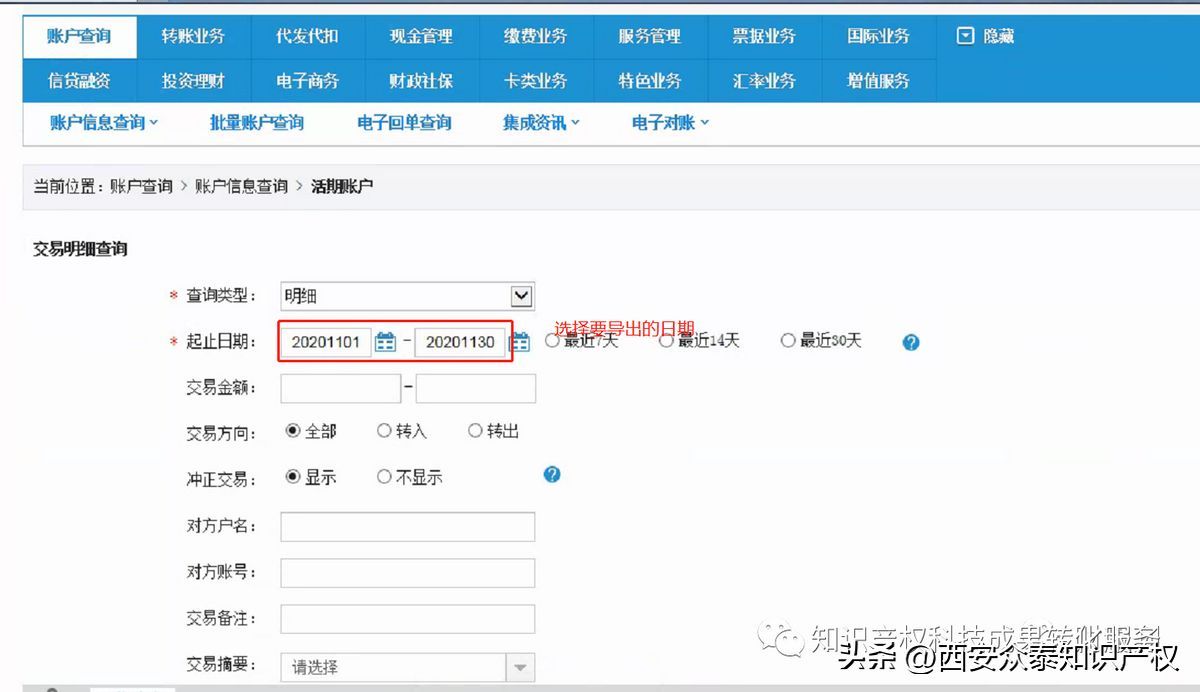Viewport: 1200px width, 692px height.
Task: Expand the 电子对账 submenu
Action: pyautogui.click(x=670, y=123)
